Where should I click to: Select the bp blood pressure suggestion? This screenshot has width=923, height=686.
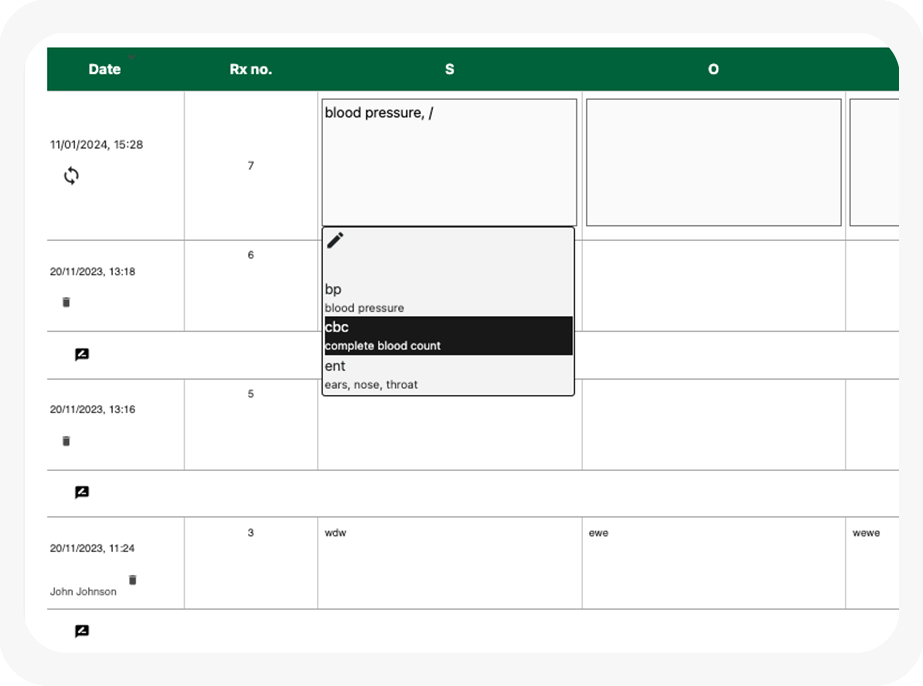(x=448, y=298)
